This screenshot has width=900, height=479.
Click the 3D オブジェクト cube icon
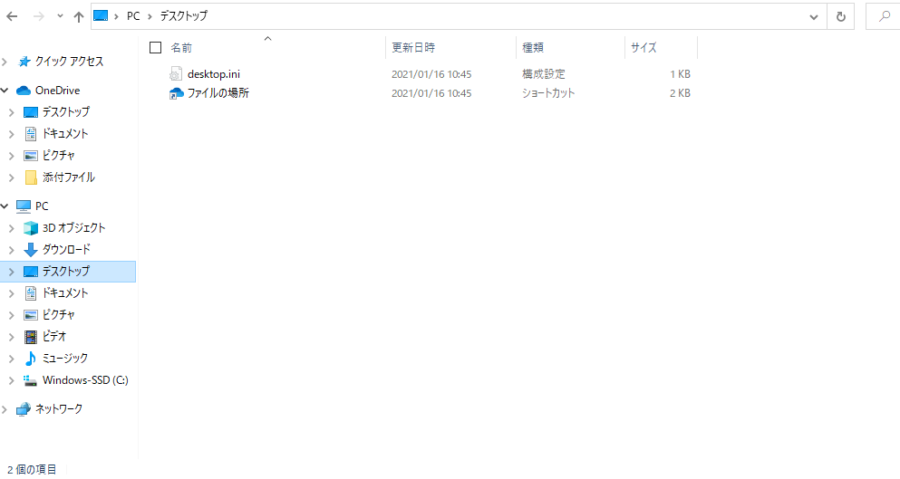point(30,228)
